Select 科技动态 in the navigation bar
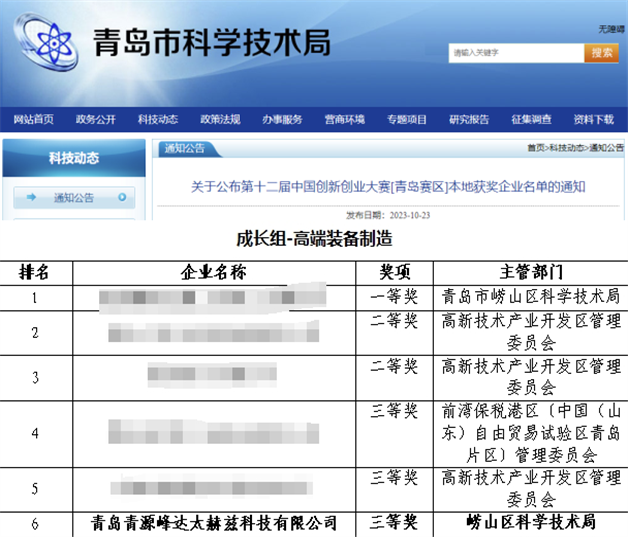Screen dimensions: 628x537 tap(158, 120)
